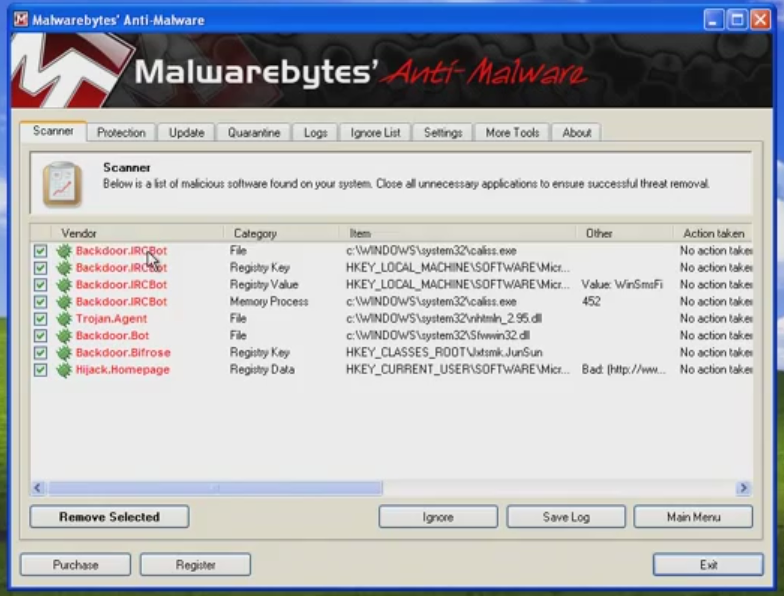Click the bug icon in the Backdoor.IRCBot Registry Key row

tap(64, 268)
